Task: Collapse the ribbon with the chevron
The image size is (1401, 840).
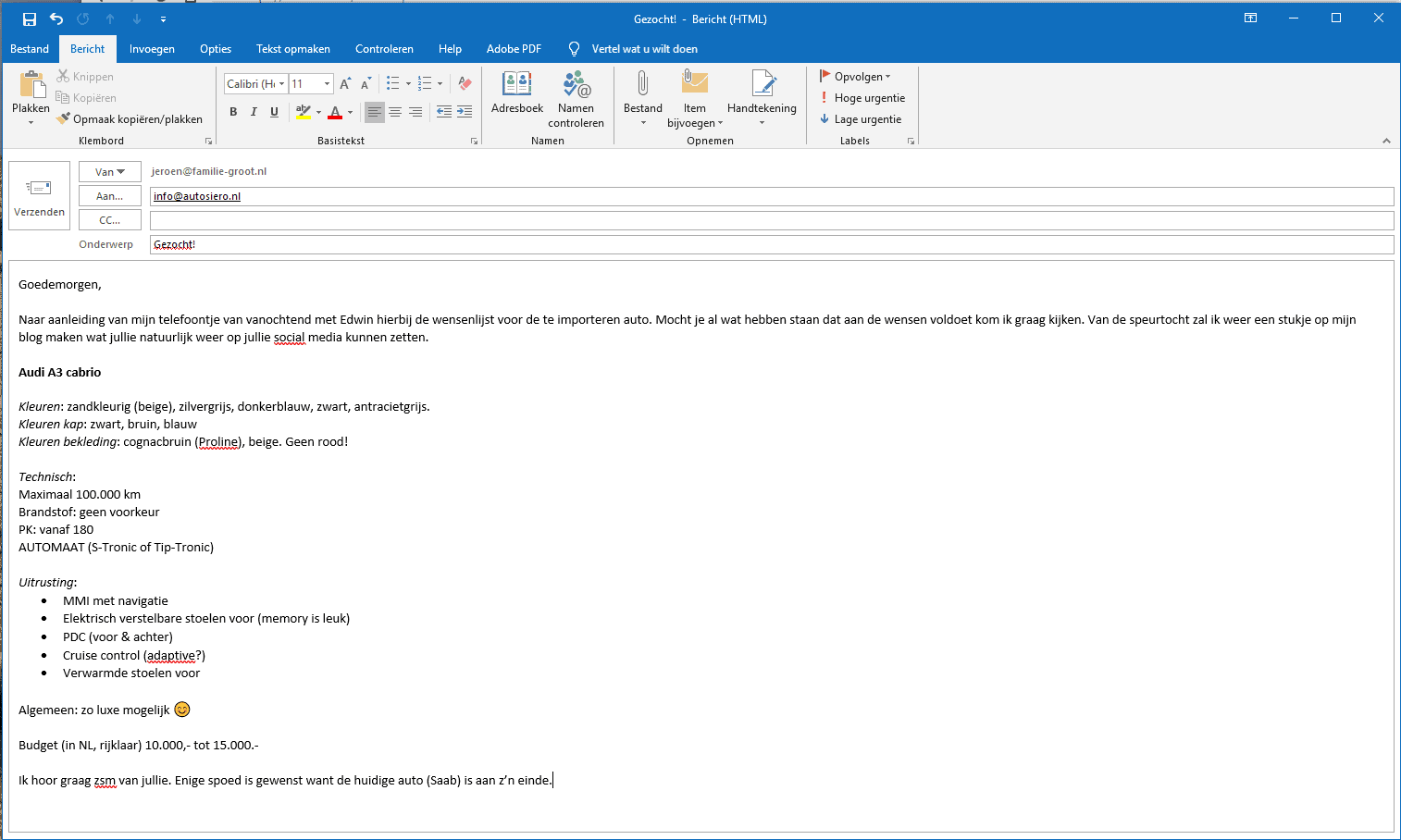Action: tap(1386, 141)
